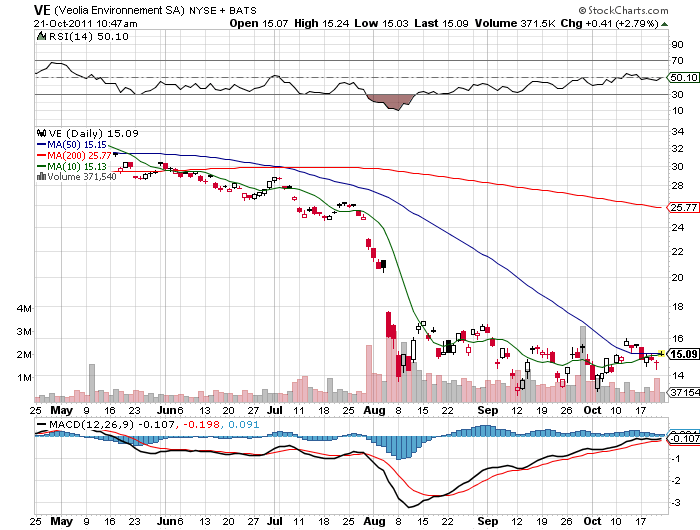Click the -3 label on MACD axis
This screenshot has width=700, height=530.
[x=676, y=503]
